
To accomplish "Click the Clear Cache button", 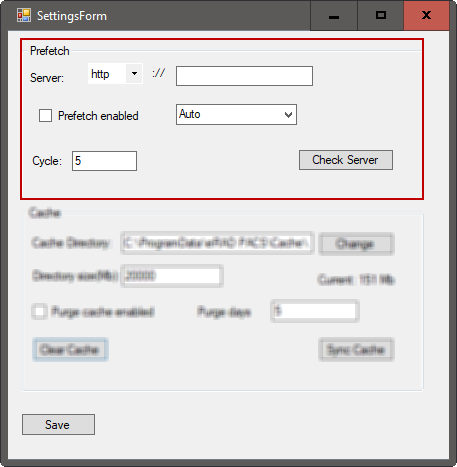I will coord(70,350).
